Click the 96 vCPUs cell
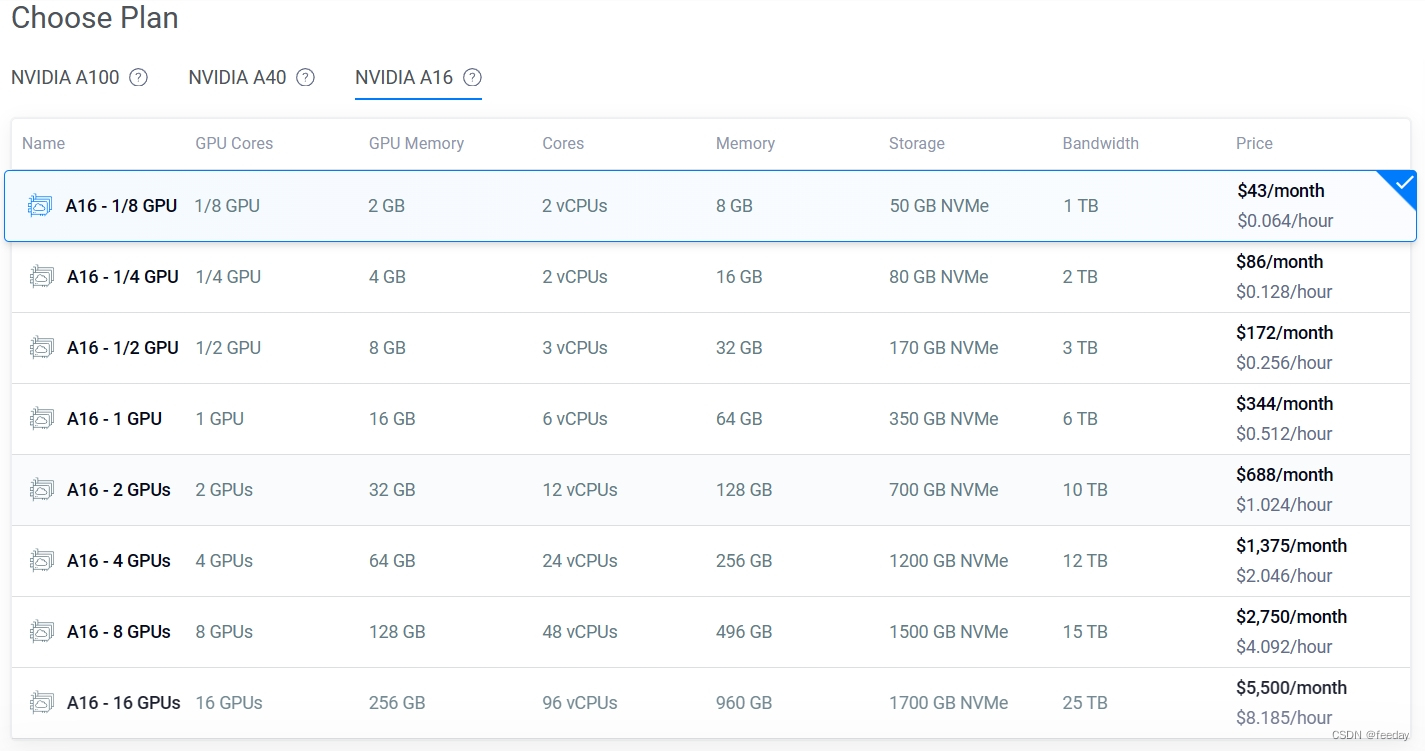 click(580, 703)
